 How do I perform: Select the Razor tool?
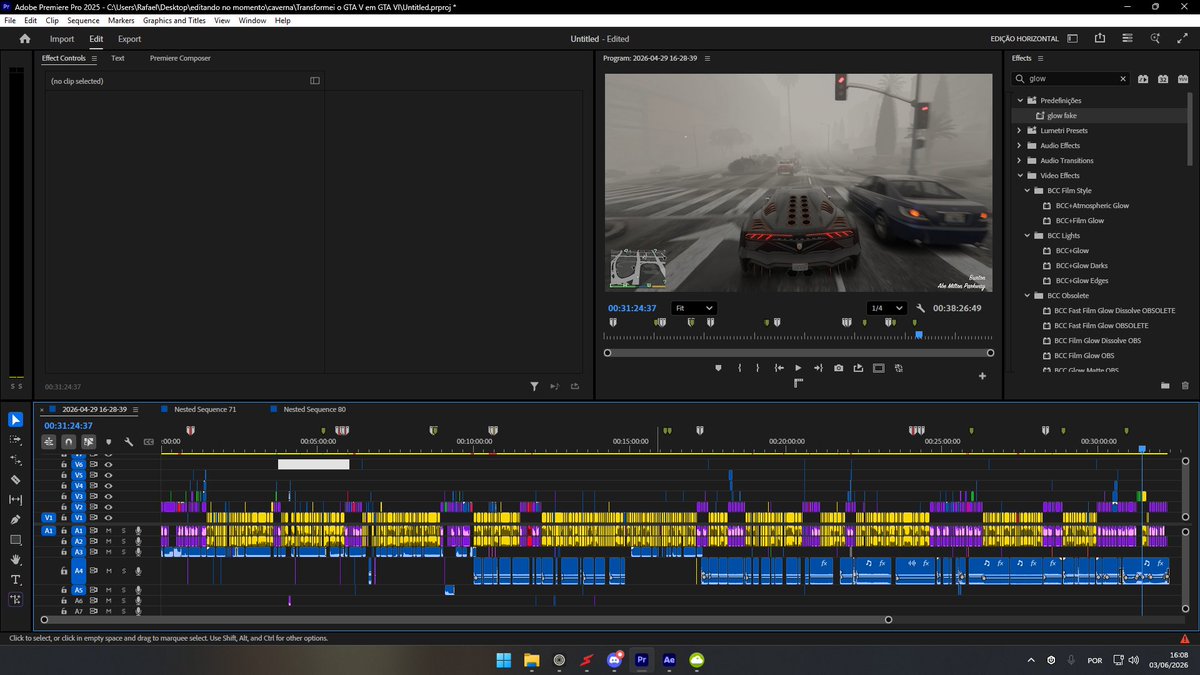click(16, 479)
